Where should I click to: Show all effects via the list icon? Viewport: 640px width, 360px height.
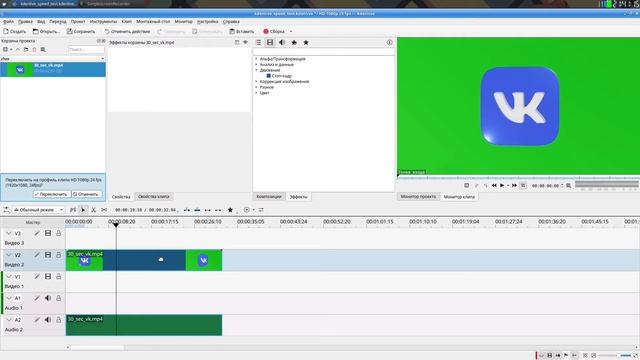258,42
